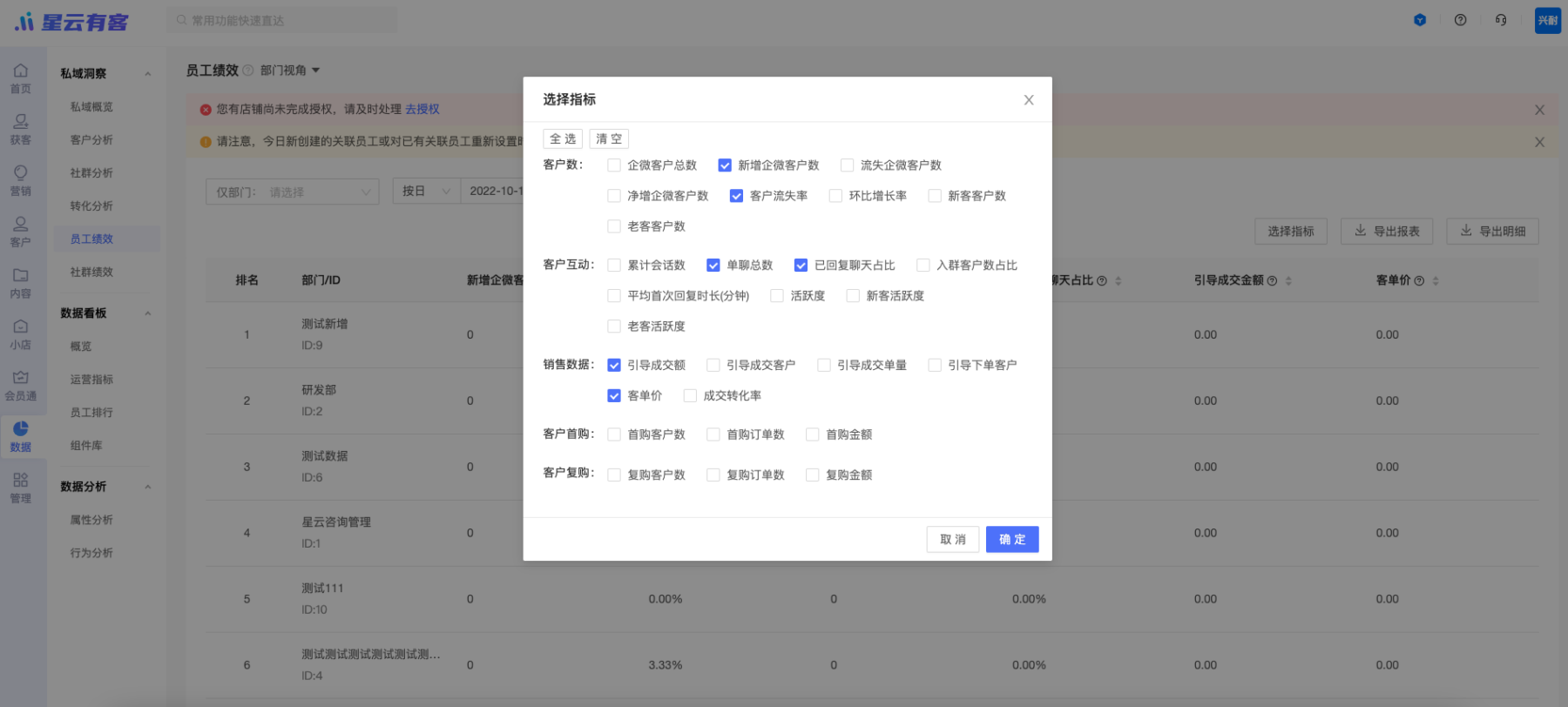Click the 导出报表 button

[1386, 232]
